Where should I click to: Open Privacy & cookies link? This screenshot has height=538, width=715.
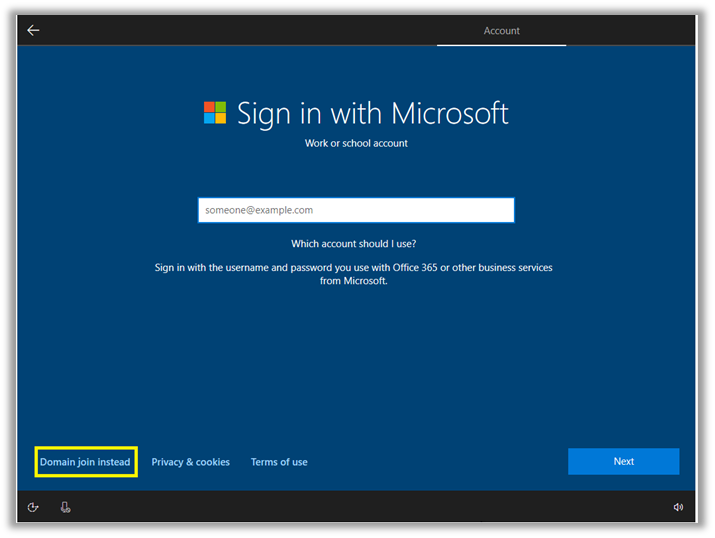(191, 462)
